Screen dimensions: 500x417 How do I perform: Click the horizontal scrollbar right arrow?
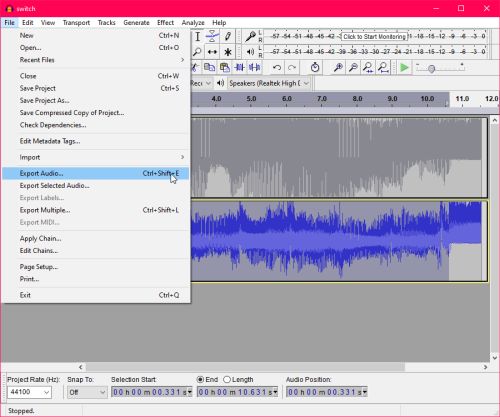(485, 367)
